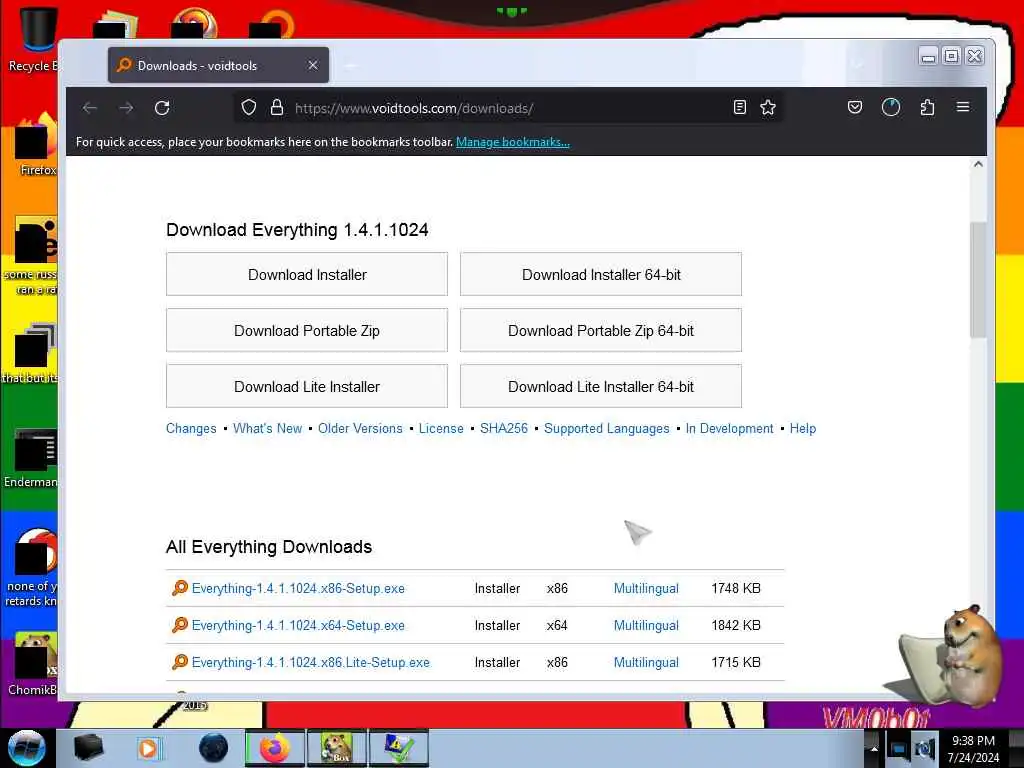This screenshot has height=768, width=1024.
Task: Reload the page with the refresh icon
Action: pos(162,108)
